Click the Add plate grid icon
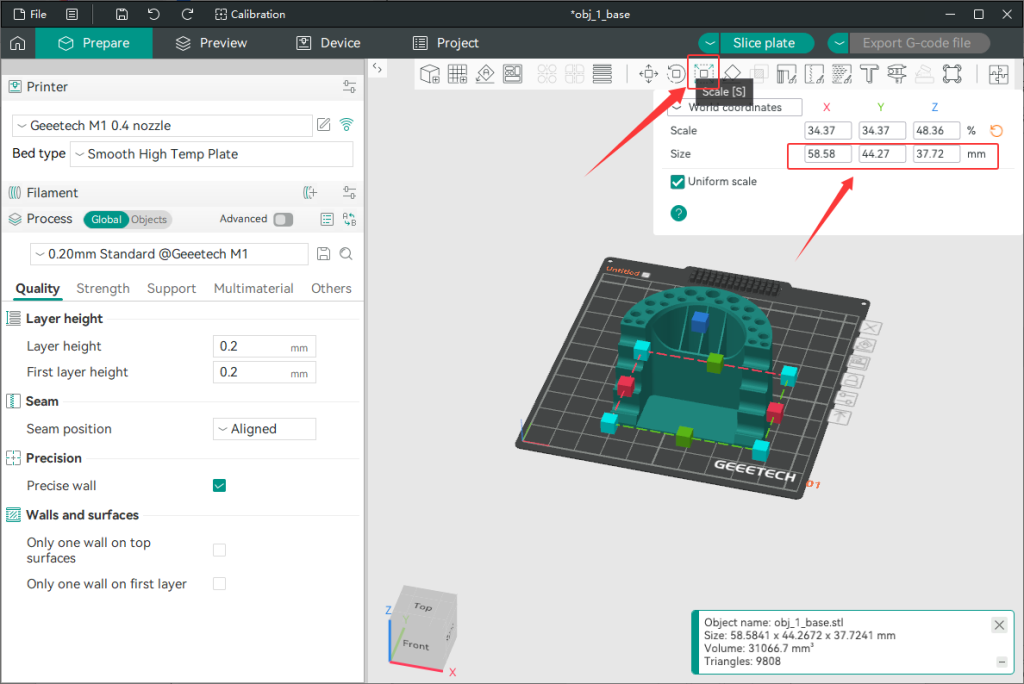The height and width of the screenshot is (684, 1024). click(458, 74)
